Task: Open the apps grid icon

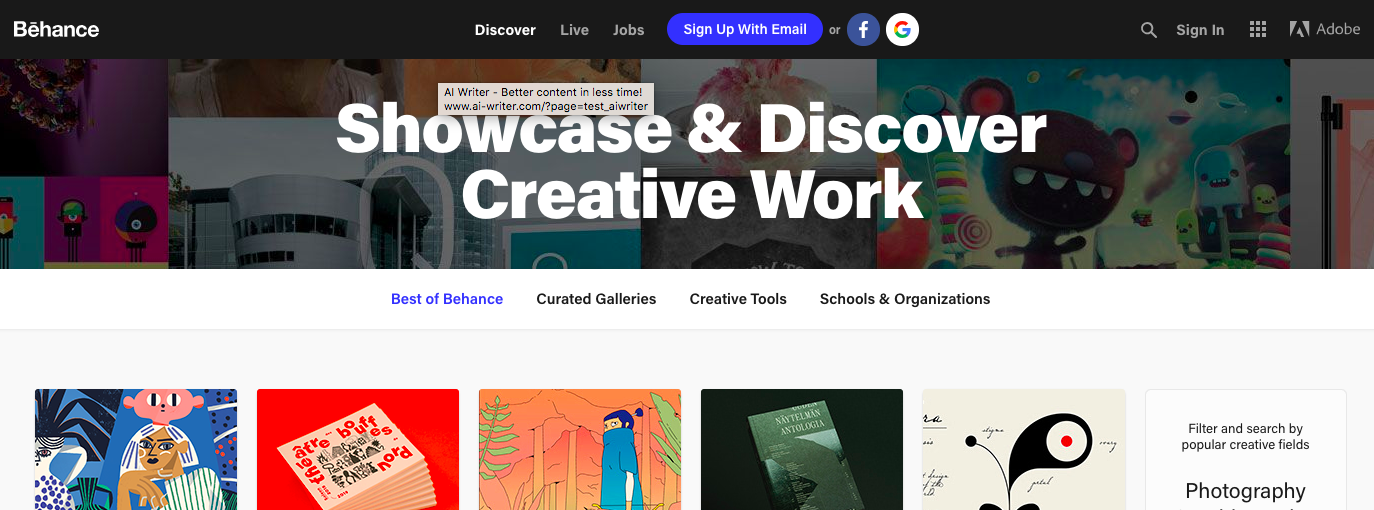Action: [x=1258, y=30]
